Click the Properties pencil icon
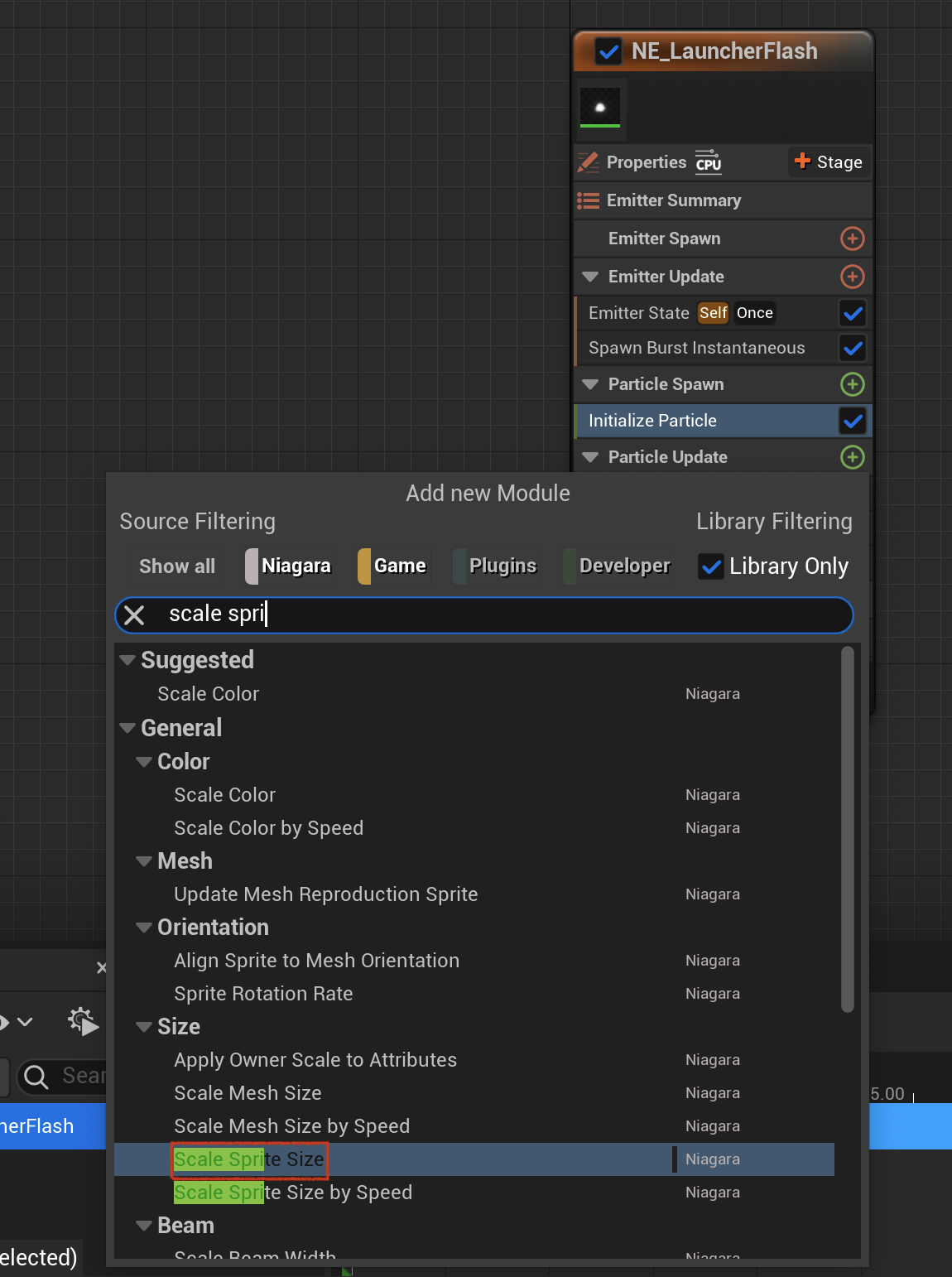 click(588, 162)
